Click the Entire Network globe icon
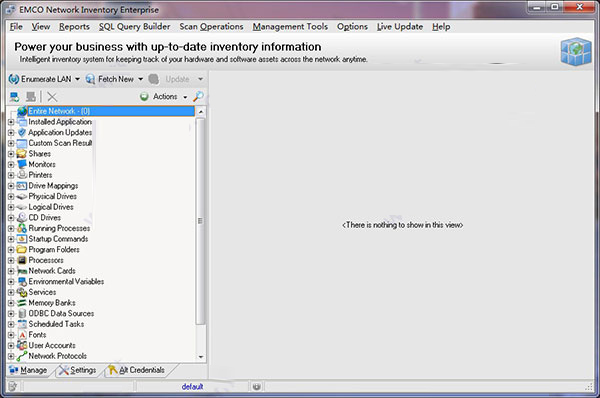 pyautogui.click(x=22, y=111)
